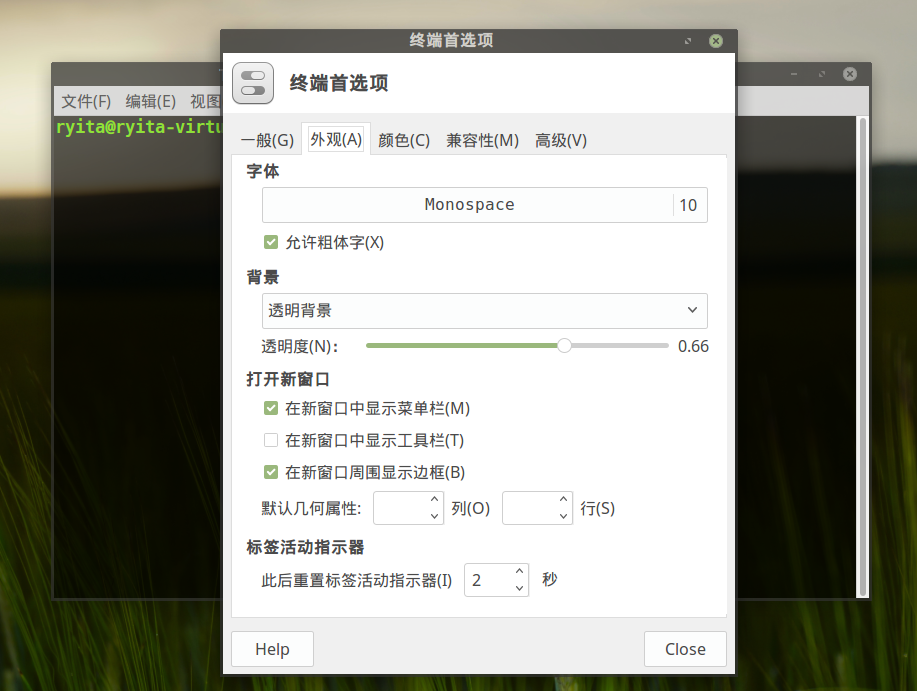This screenshot has height=691, width=917.
Task: Maximize the background terminal window
Action: (x=822, y=74)
